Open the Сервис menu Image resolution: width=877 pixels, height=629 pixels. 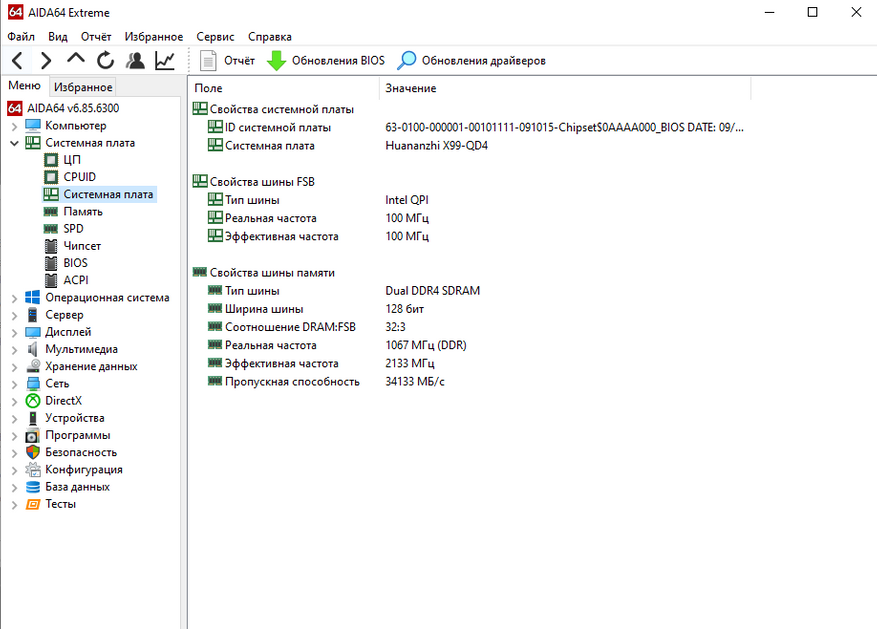pyautogui.click(x=216, y=36)
